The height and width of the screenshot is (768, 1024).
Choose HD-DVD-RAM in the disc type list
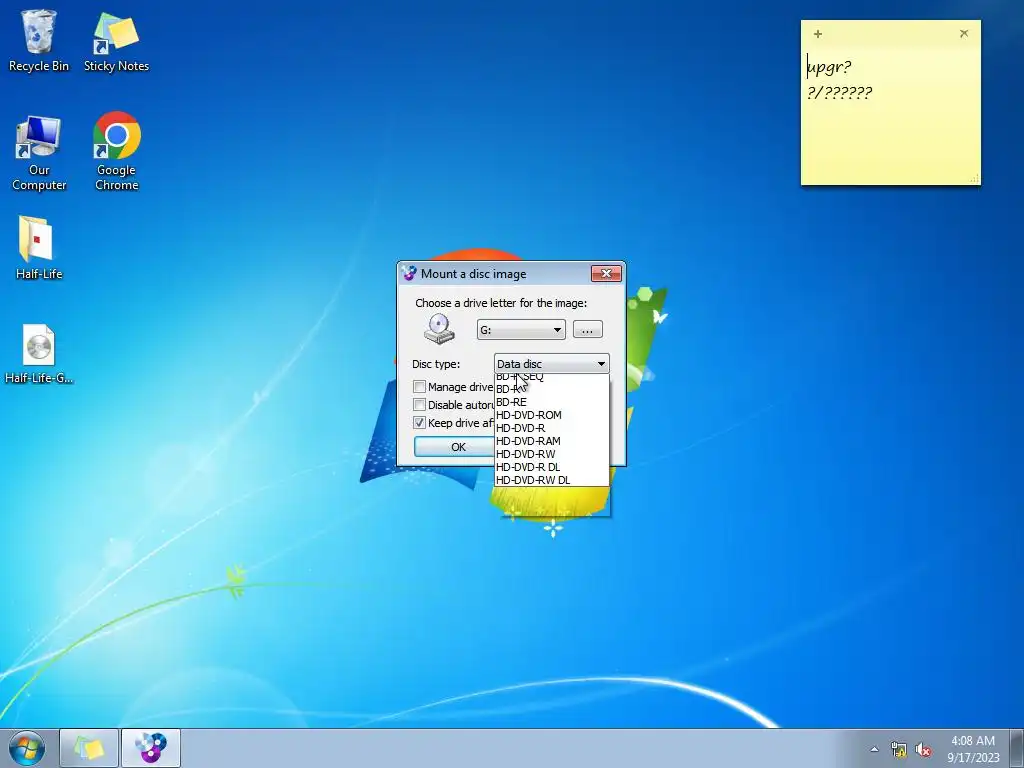coord(552,441)
